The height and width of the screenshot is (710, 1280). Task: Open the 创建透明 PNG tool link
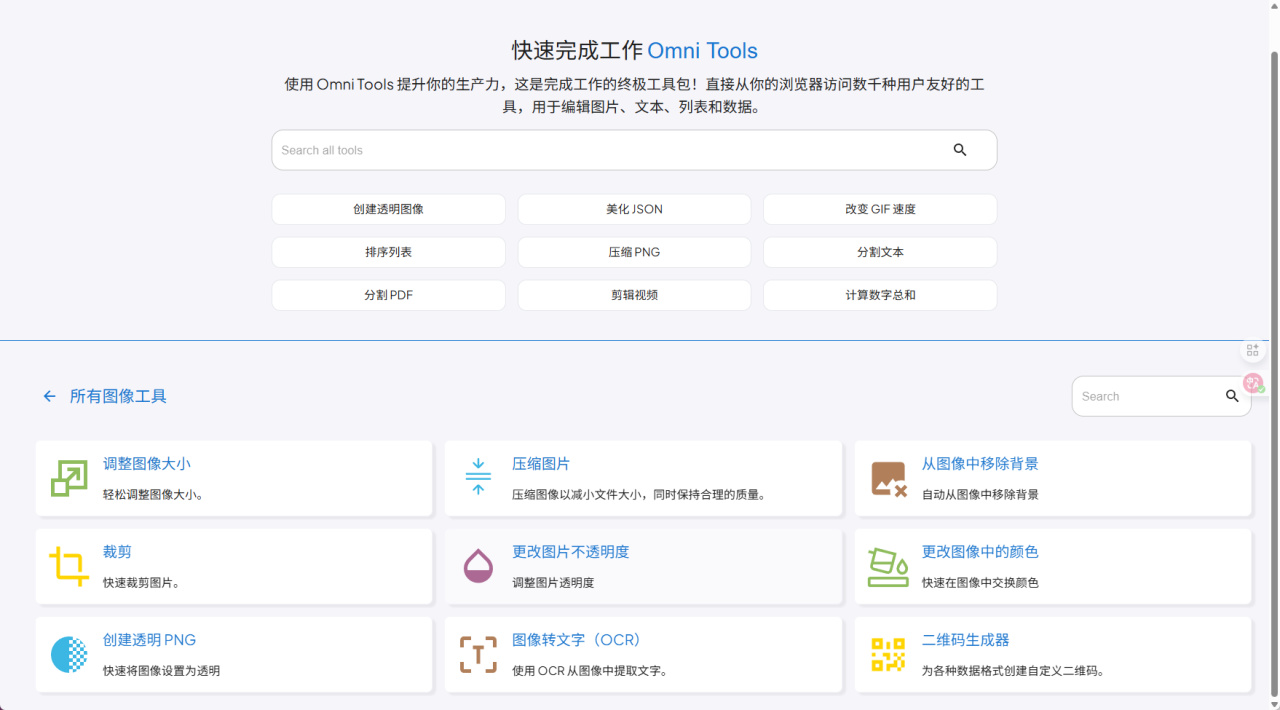(x=149, y=640)
